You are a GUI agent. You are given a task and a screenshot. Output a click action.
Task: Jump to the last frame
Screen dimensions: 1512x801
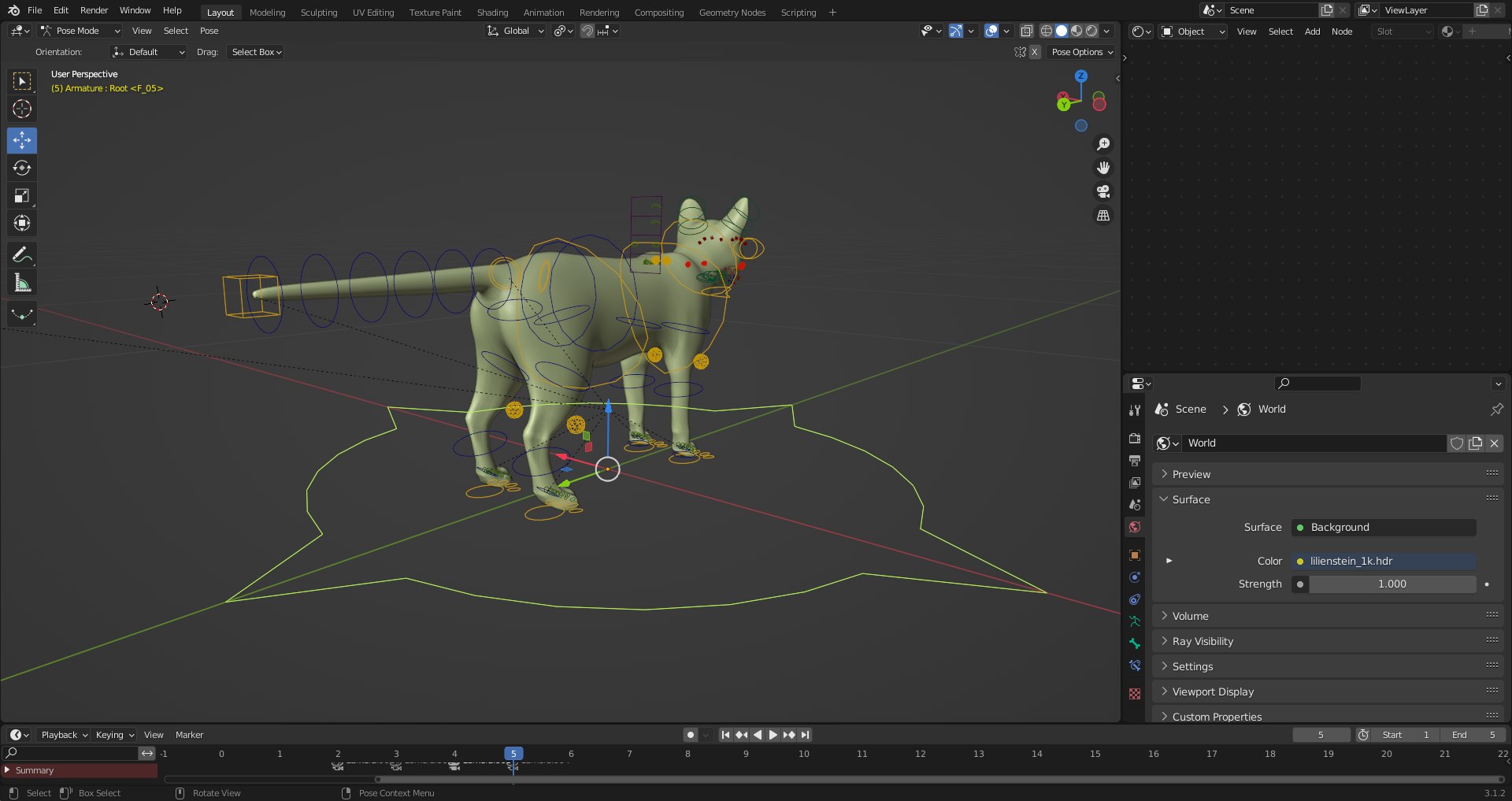805,735
